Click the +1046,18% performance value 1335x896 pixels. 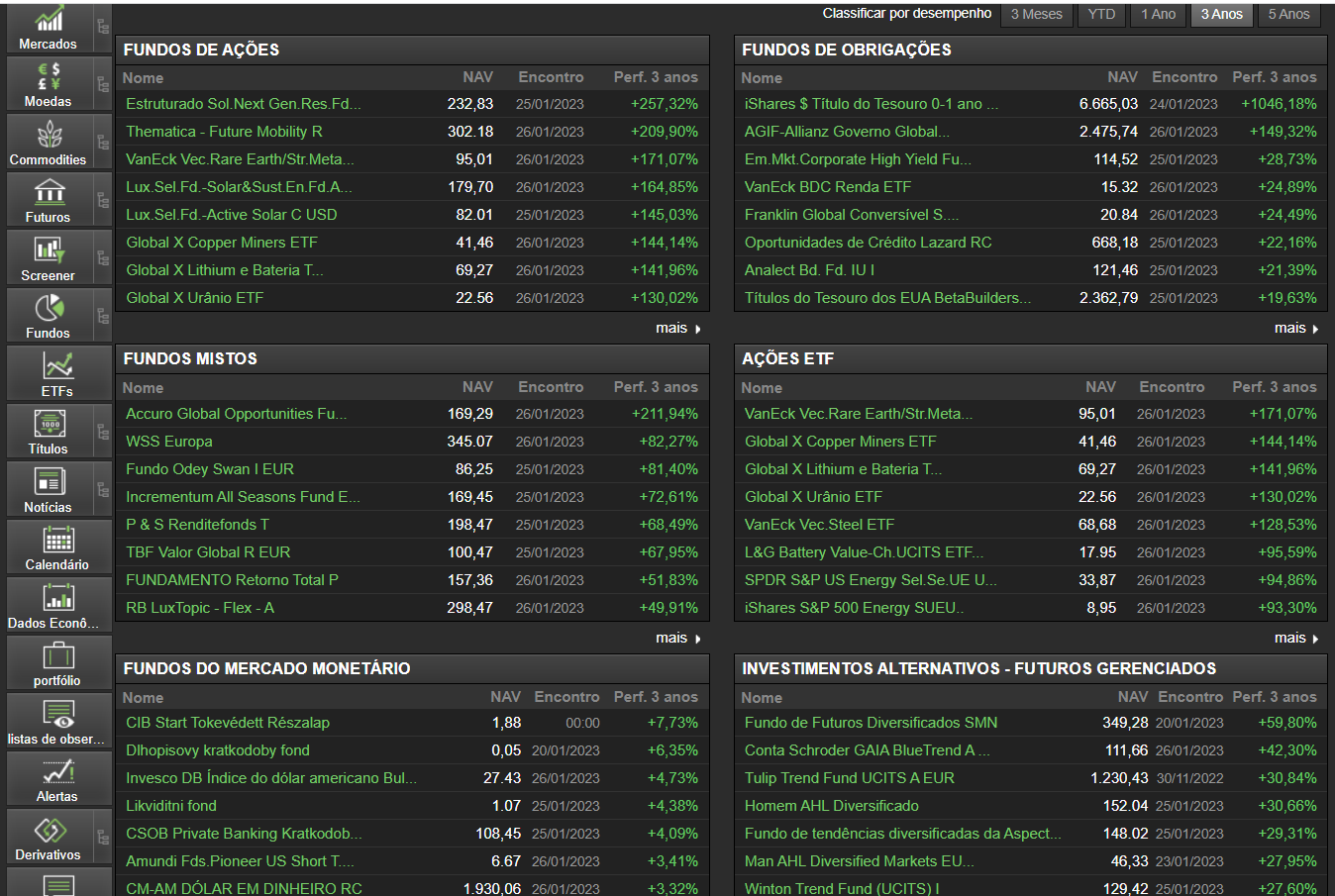(x=1280, y=104)
